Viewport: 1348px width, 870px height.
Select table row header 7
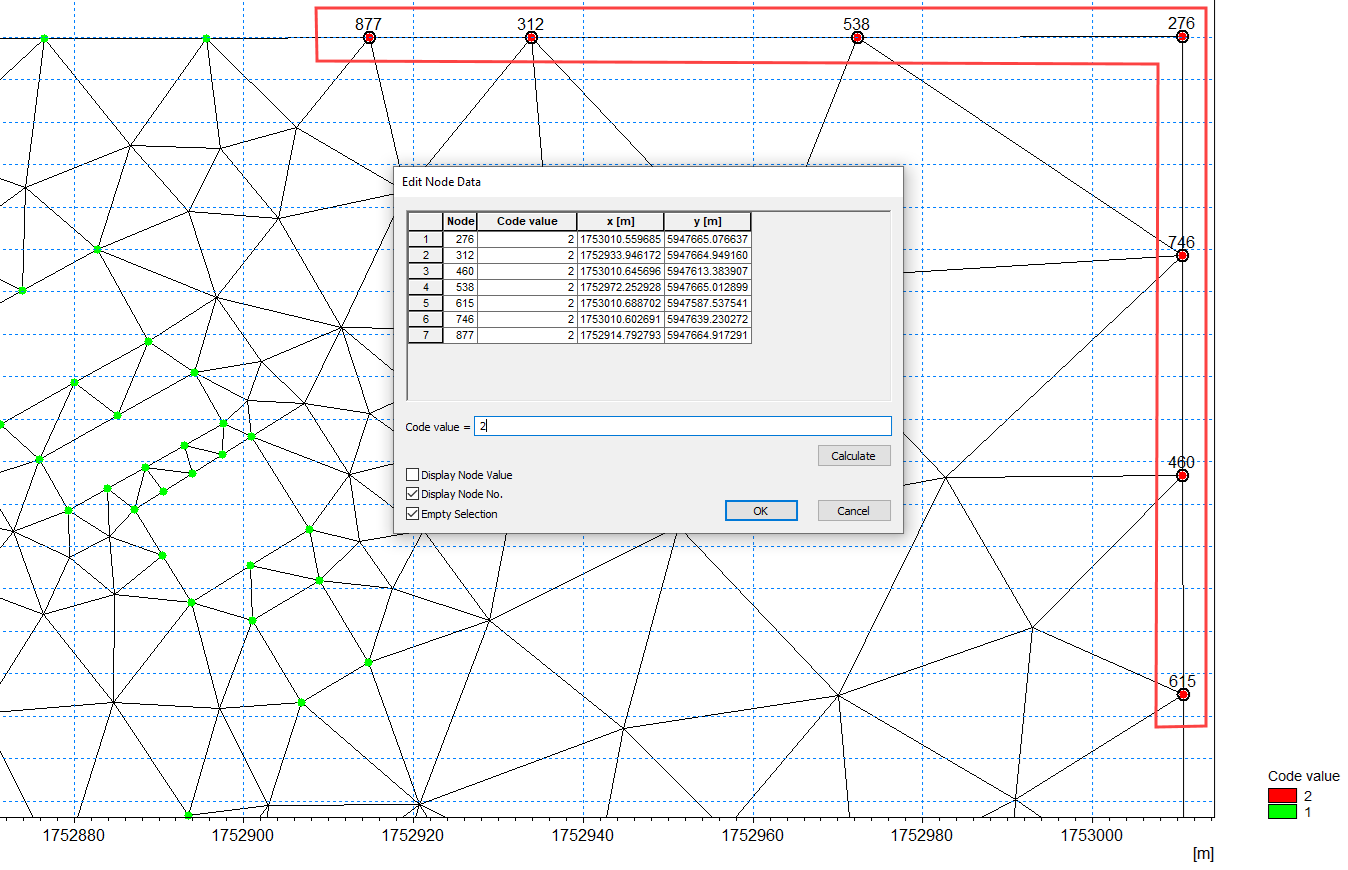(425, 336)
